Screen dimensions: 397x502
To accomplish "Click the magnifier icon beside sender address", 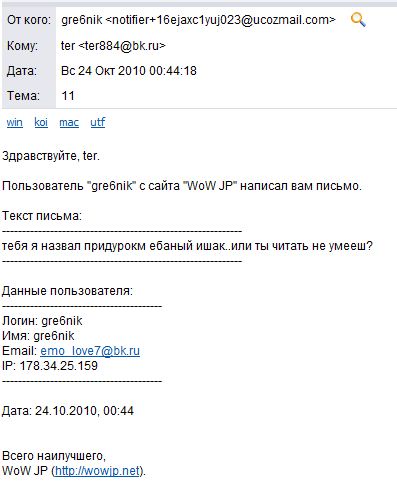I will coord(358,20).
